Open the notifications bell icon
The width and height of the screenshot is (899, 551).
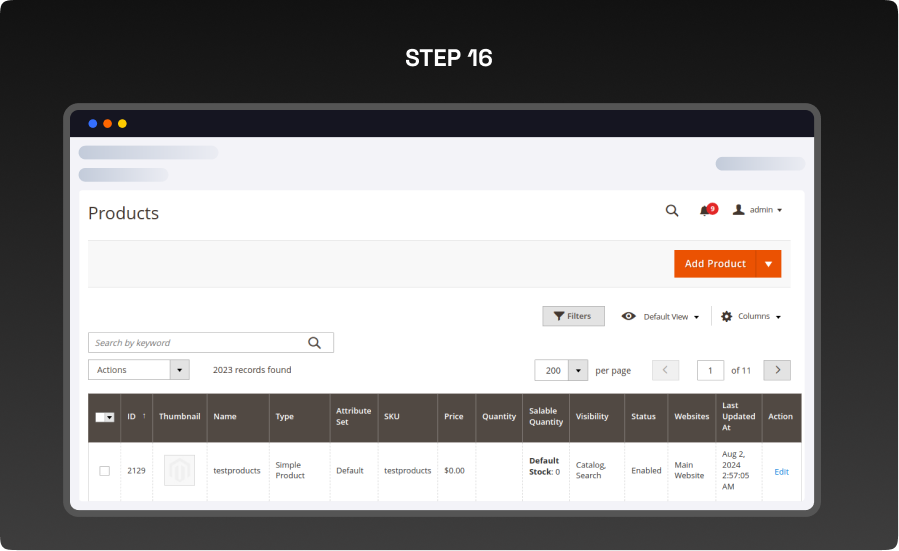[x=706, y=210]
